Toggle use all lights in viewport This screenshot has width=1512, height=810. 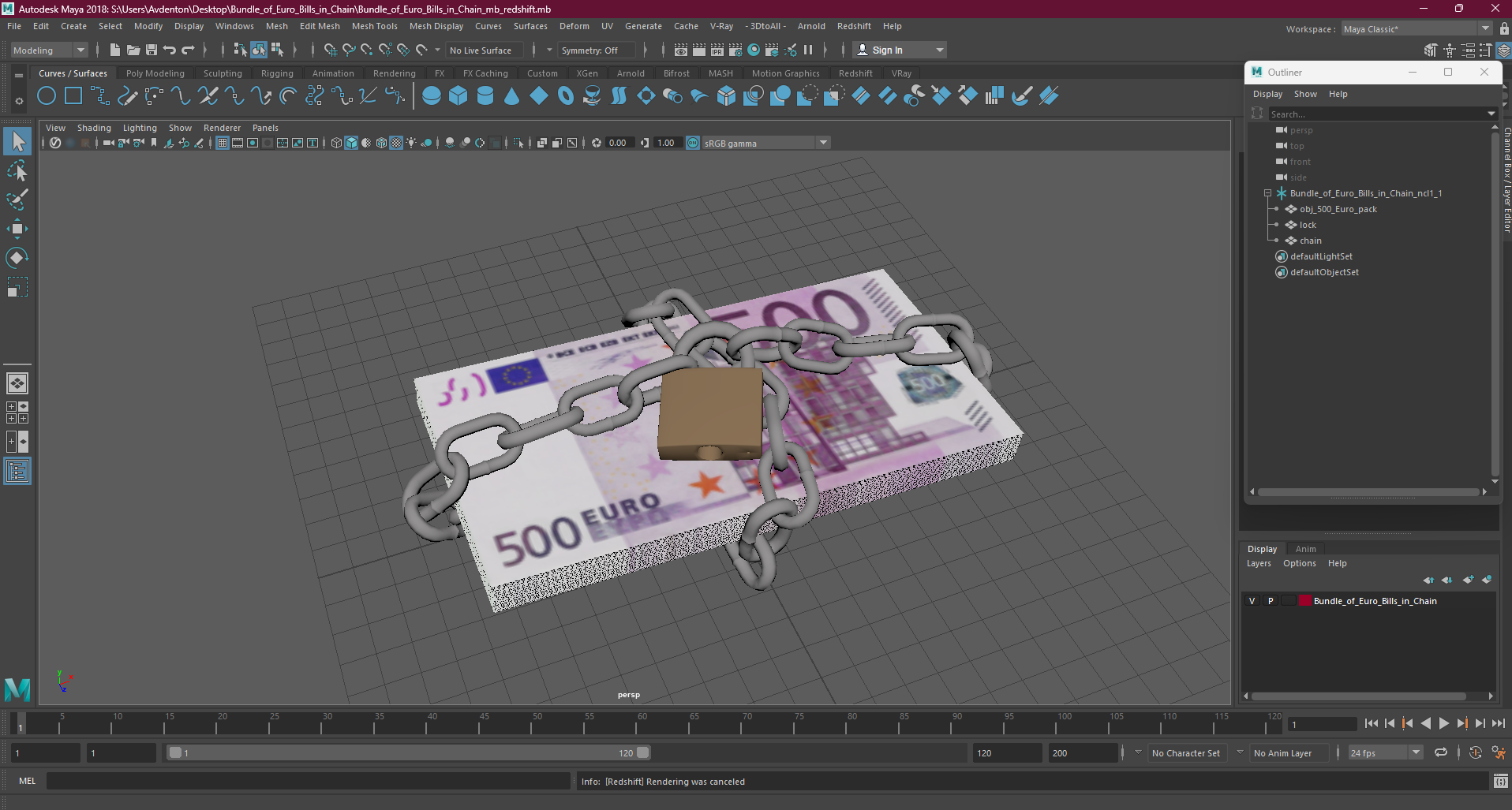(x=412, y=143)
